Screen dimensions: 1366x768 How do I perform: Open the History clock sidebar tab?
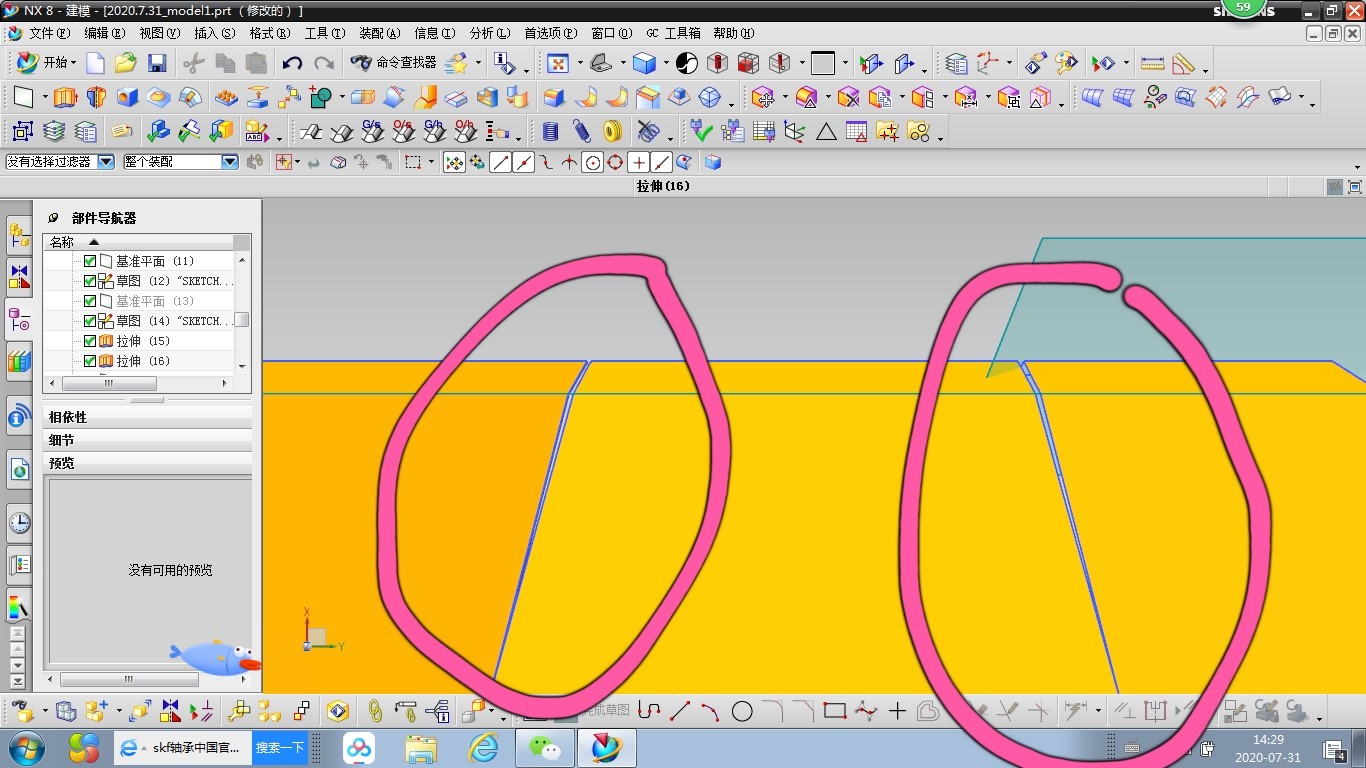[19, 522]
